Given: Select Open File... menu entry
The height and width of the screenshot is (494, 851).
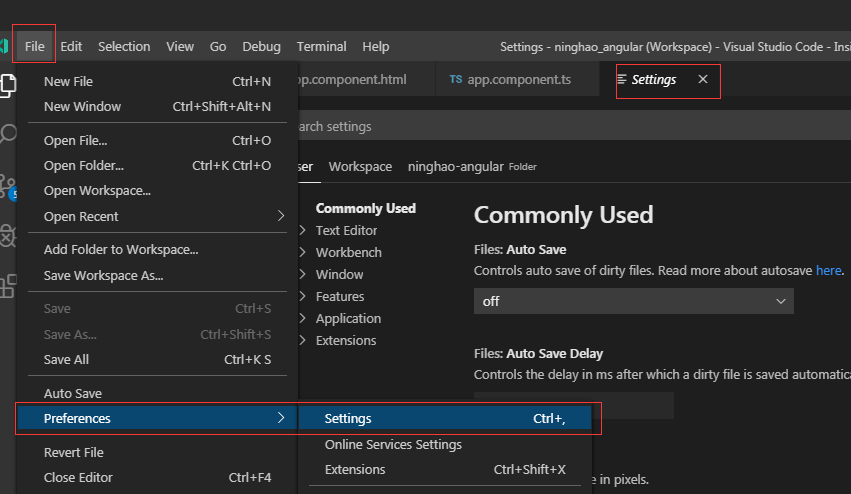Looking at the screenshot, I should click(x=157, y=141).
